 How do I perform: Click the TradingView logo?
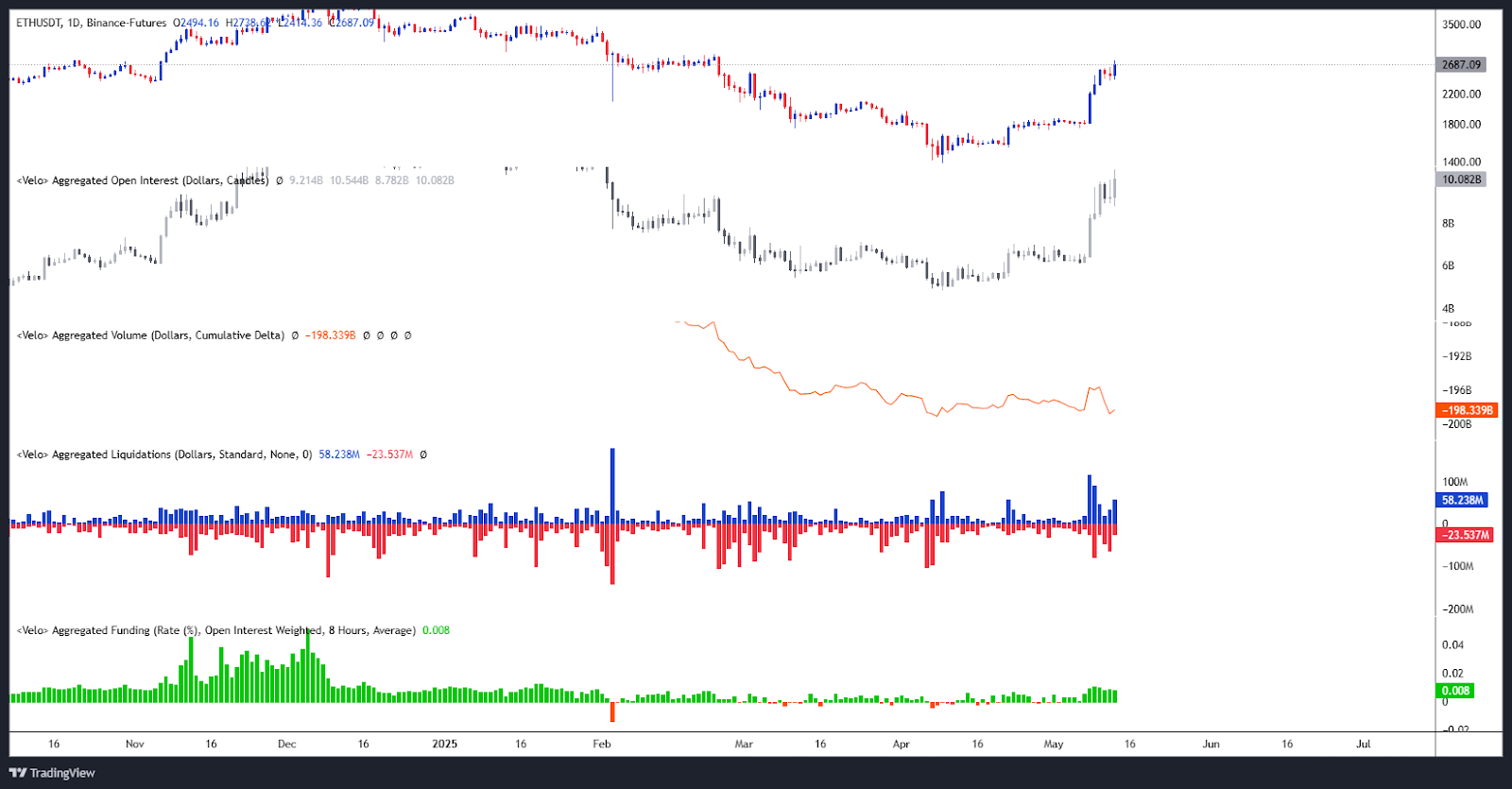pos(52,773)
